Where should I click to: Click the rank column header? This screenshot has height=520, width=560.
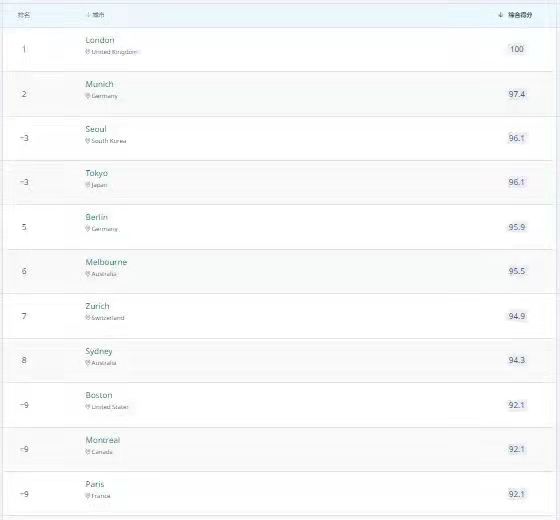pyautogui.click(x=24, y=15)
